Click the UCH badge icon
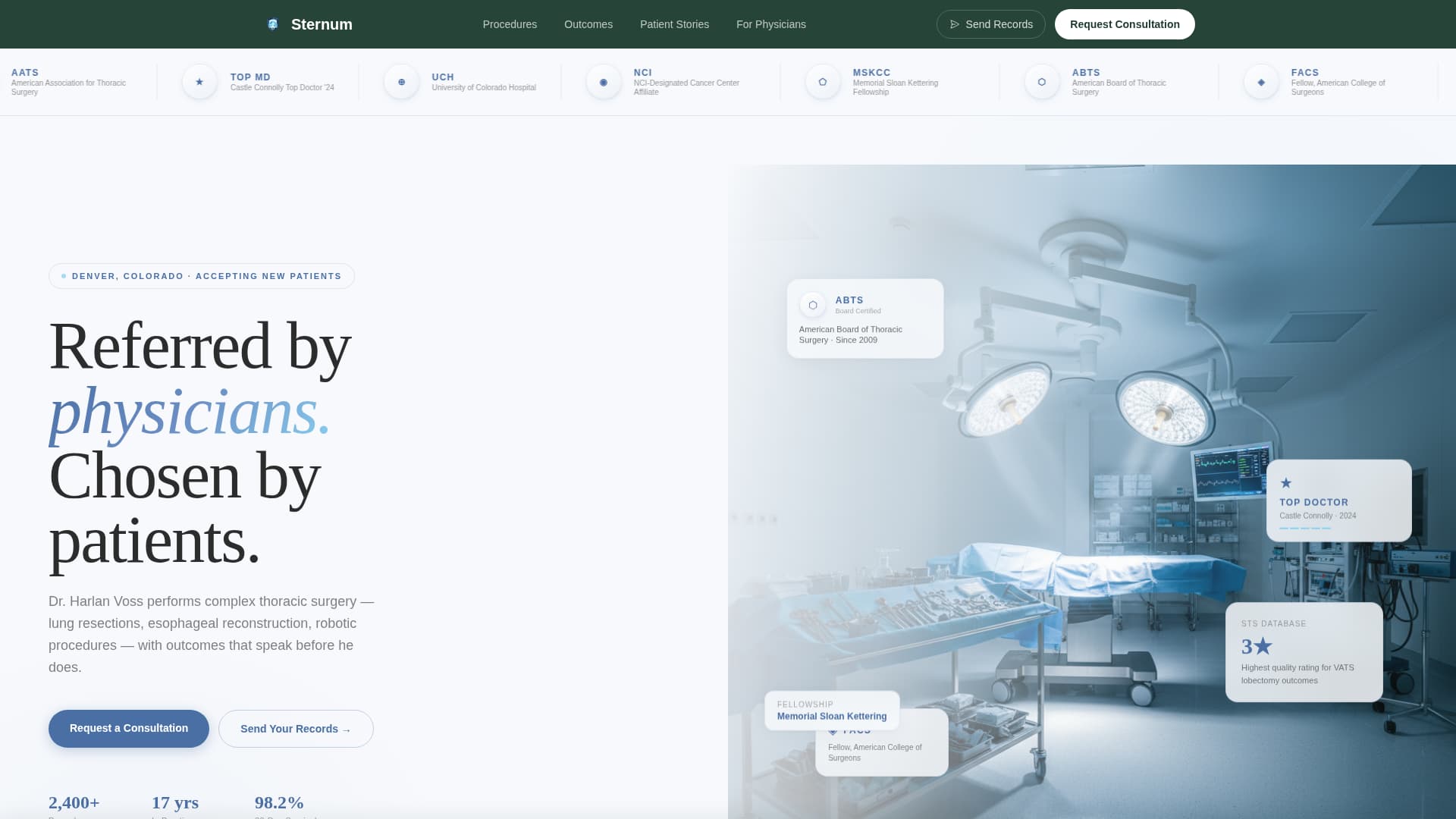1456x819 pixels. (x=401, y=82)
